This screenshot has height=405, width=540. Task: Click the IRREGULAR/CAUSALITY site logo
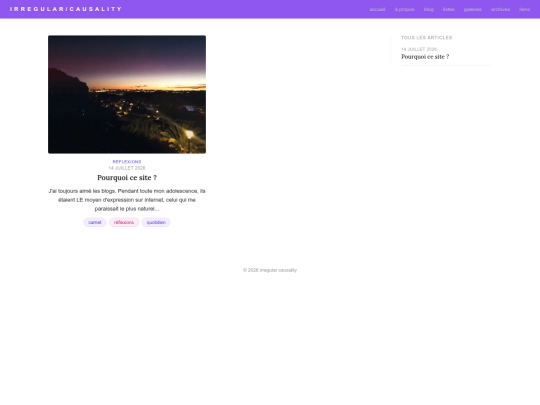pos(66,9)
